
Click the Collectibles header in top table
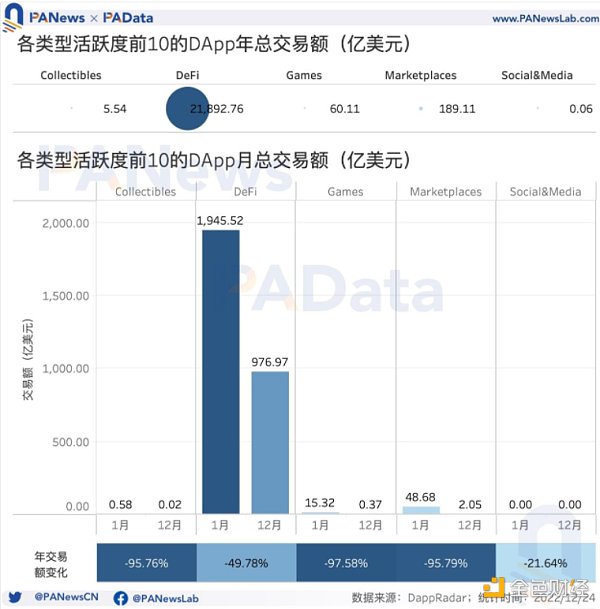(71, 75)
